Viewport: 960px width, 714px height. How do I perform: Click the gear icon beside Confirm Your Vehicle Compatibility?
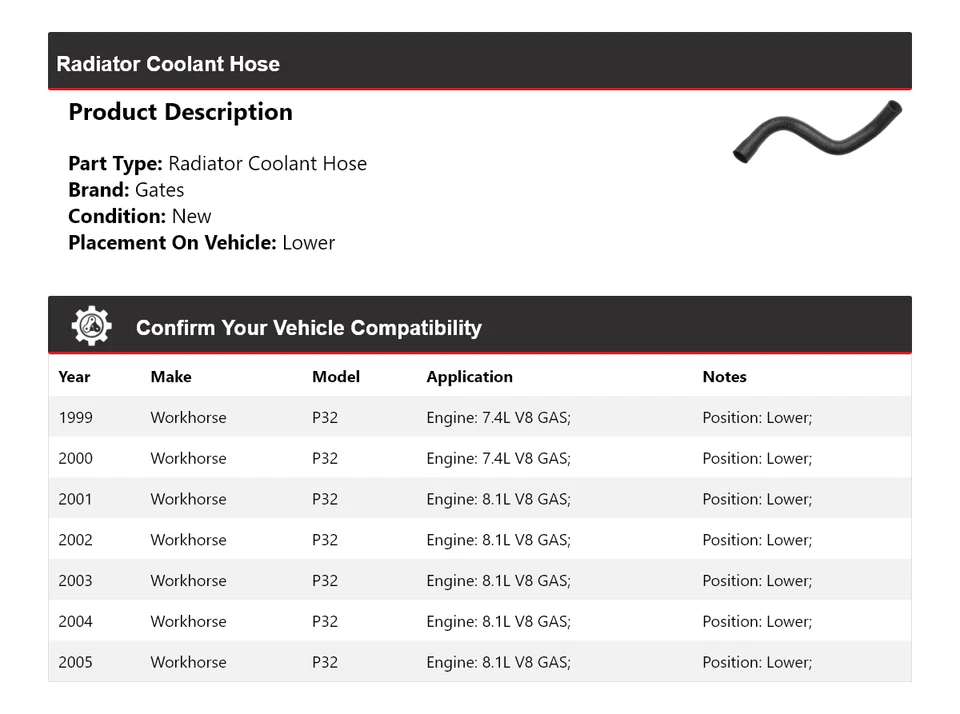pos(91,327)
